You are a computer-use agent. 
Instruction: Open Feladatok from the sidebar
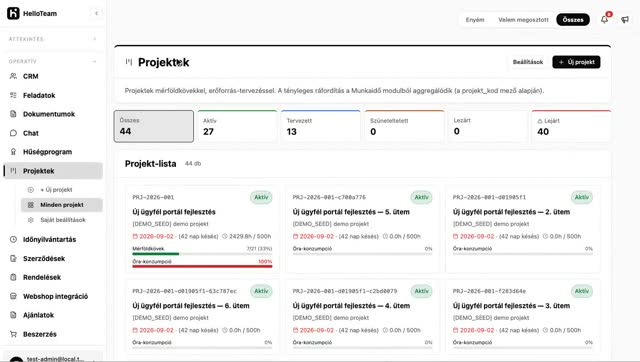tap(53, 95)
